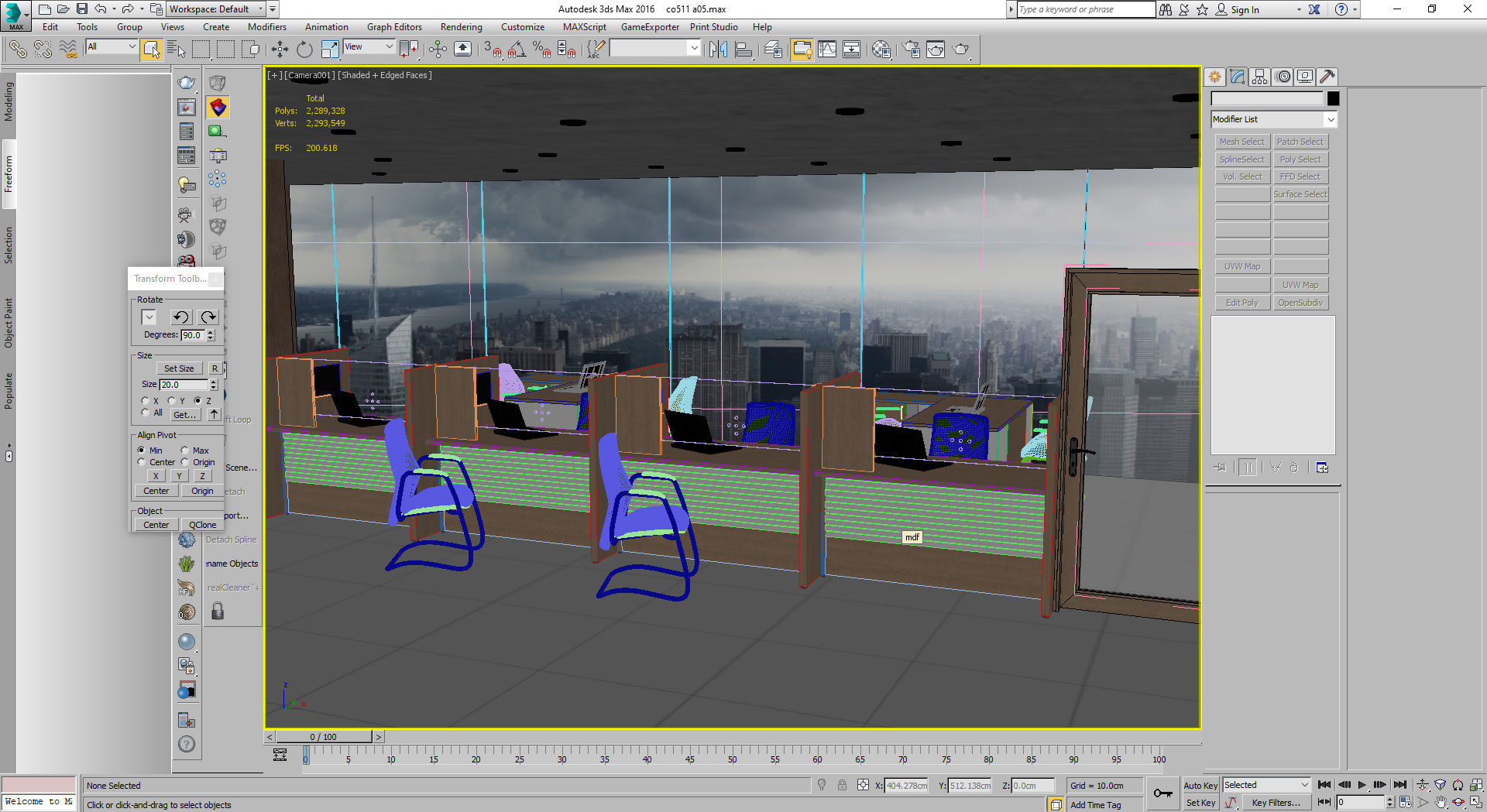Click the Render Production teapot
Screen dimensions: 1487x812
click(961, 50)
